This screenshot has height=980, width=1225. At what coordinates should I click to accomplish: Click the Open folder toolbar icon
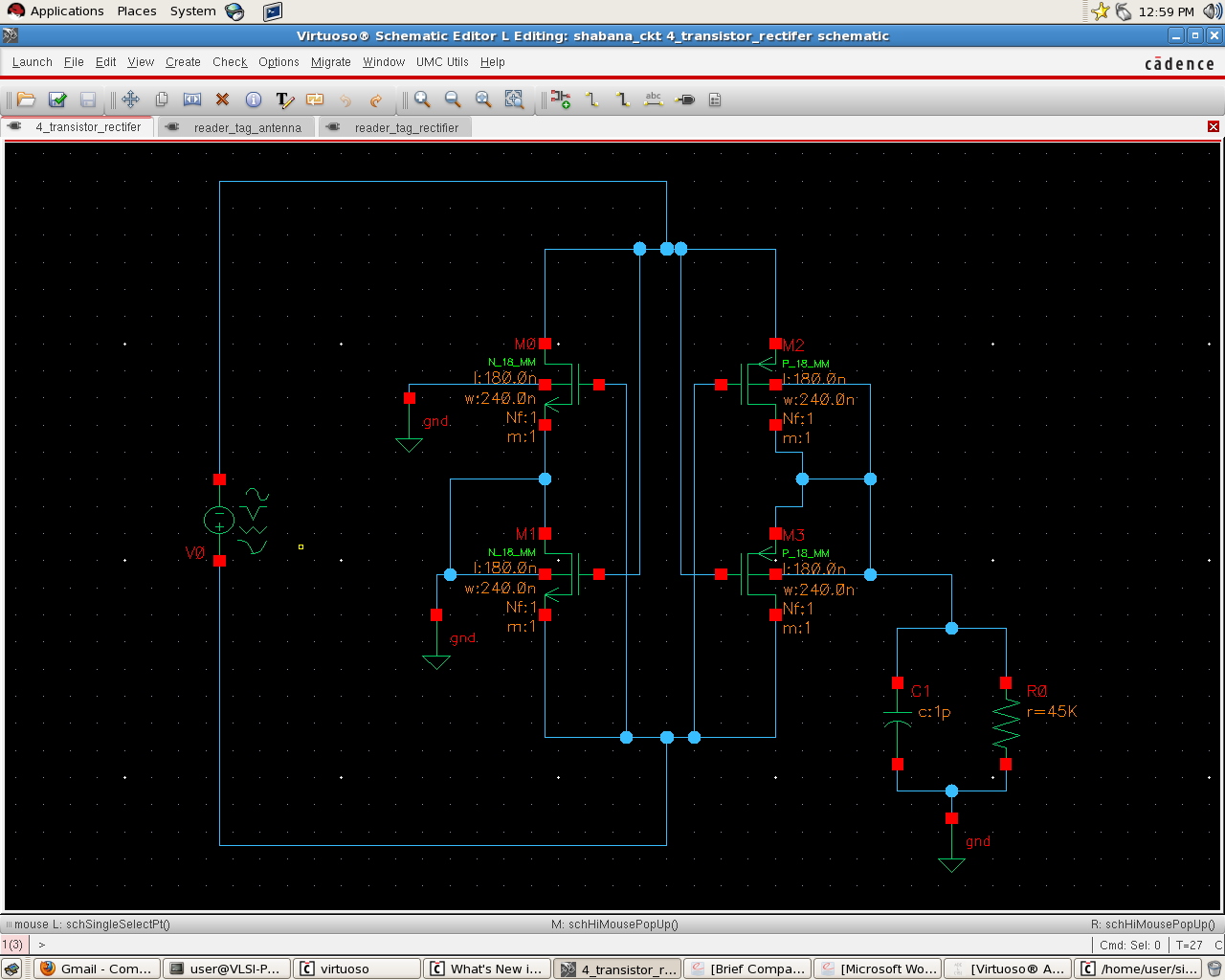(27, 100)
